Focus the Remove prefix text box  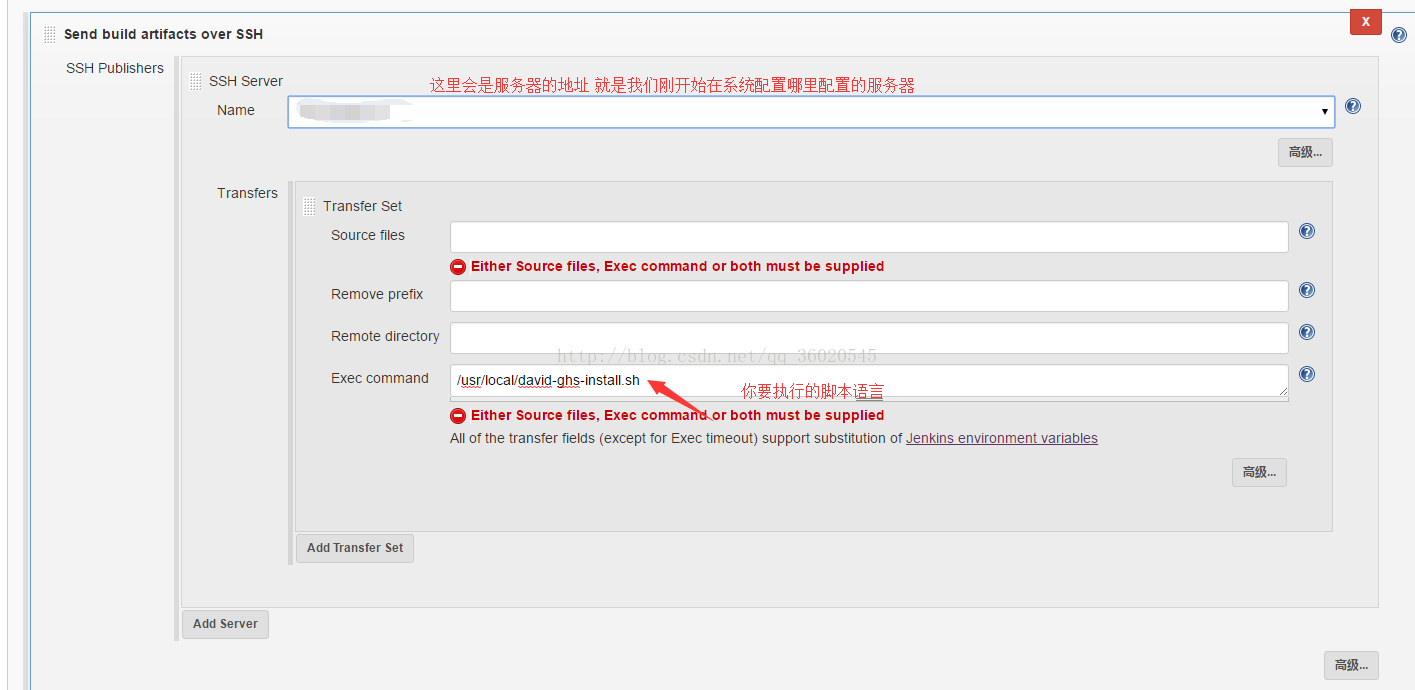pyautogui.click(x=869, y=296)
